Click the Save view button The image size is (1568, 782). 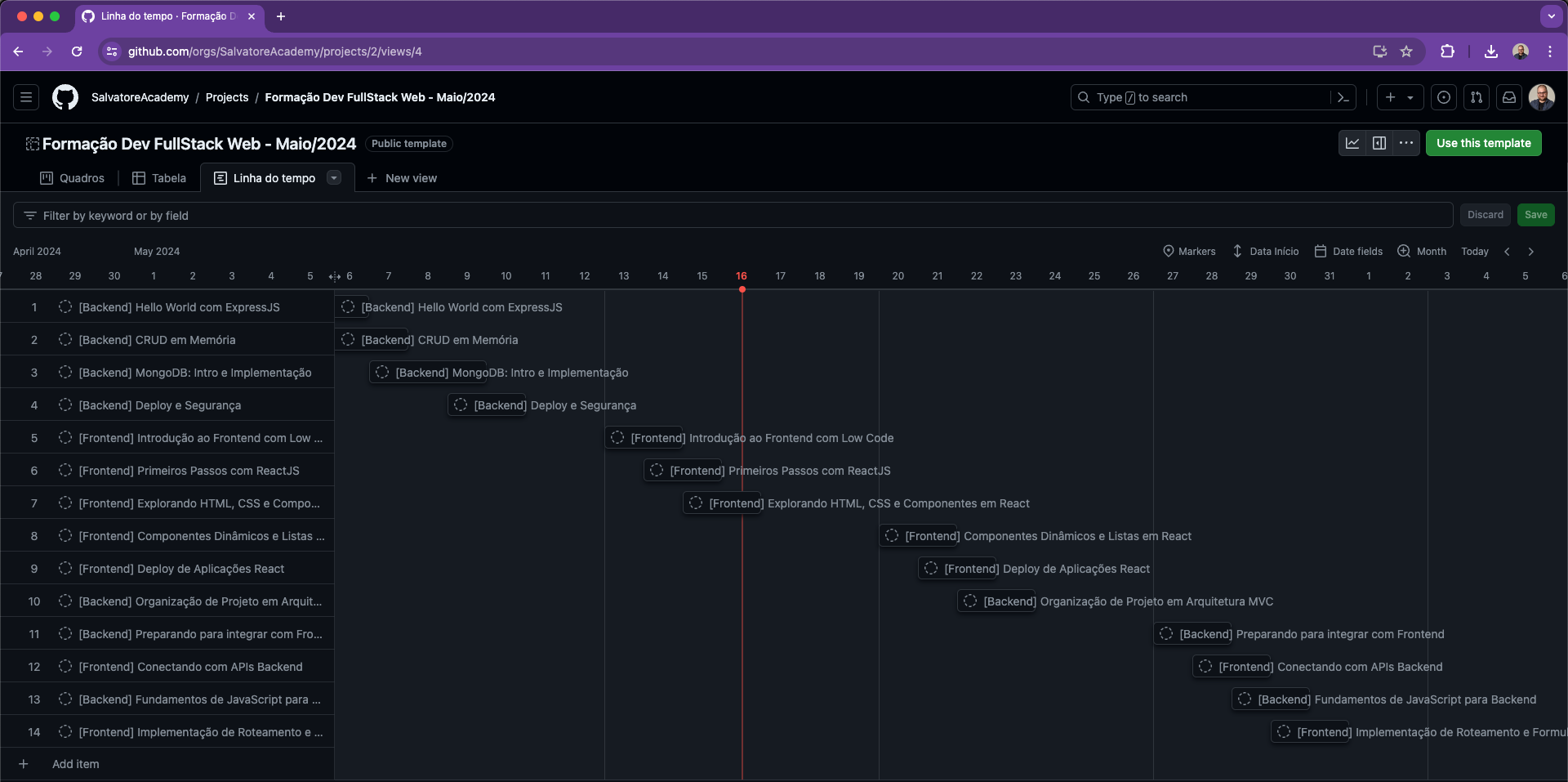tap(1535, 215)
